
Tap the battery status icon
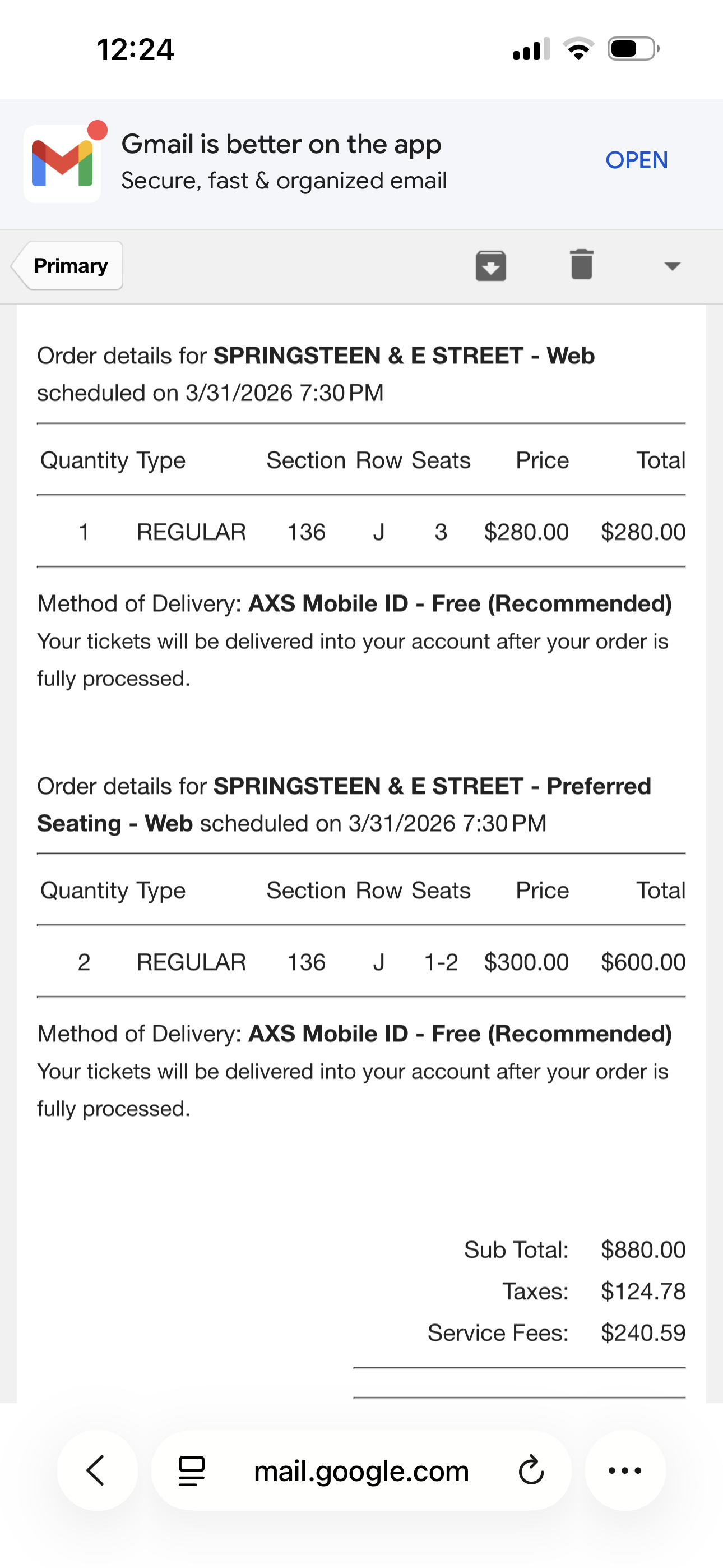633,49
